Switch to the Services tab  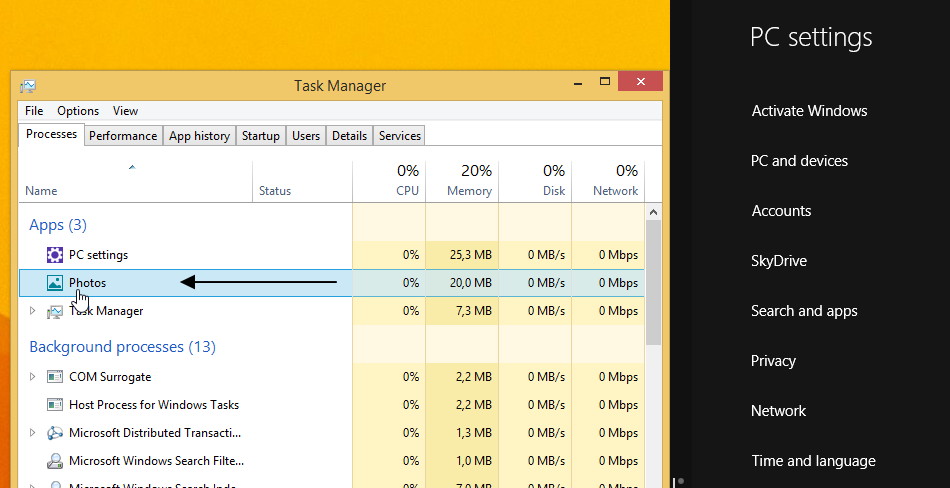pyautogui.click(x=400, y=136)
